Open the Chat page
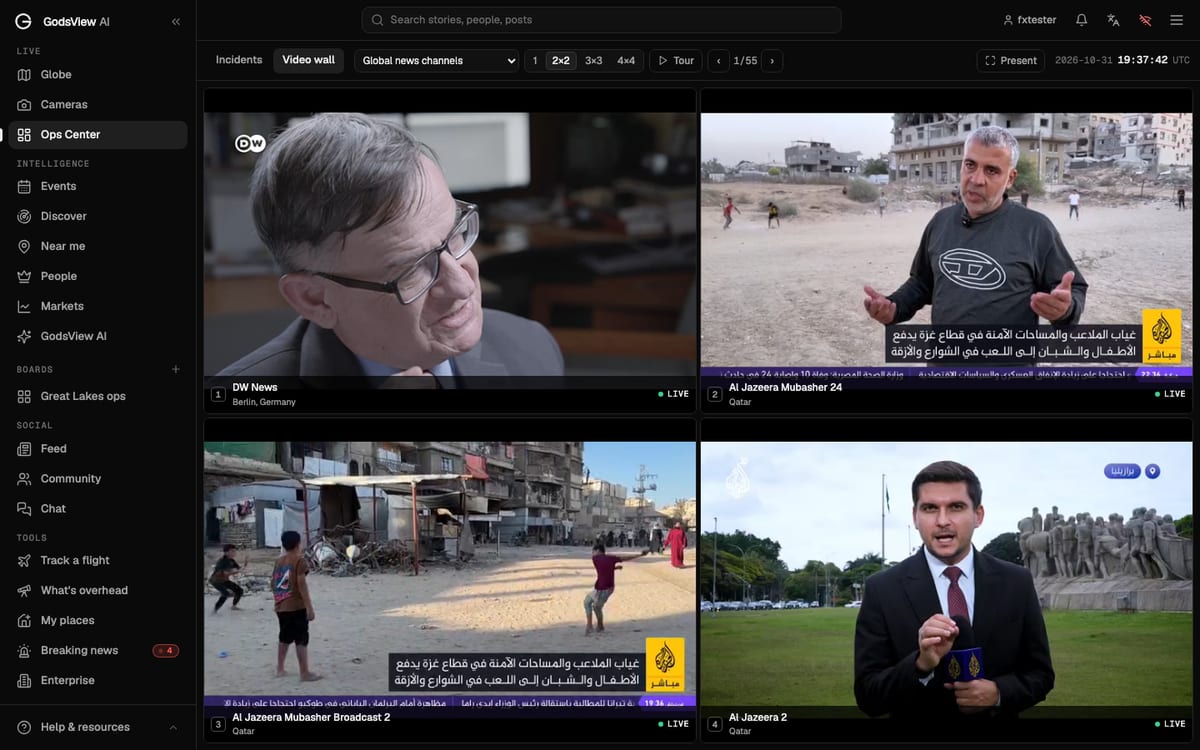The image size is (1200, 750). point(97,509)
